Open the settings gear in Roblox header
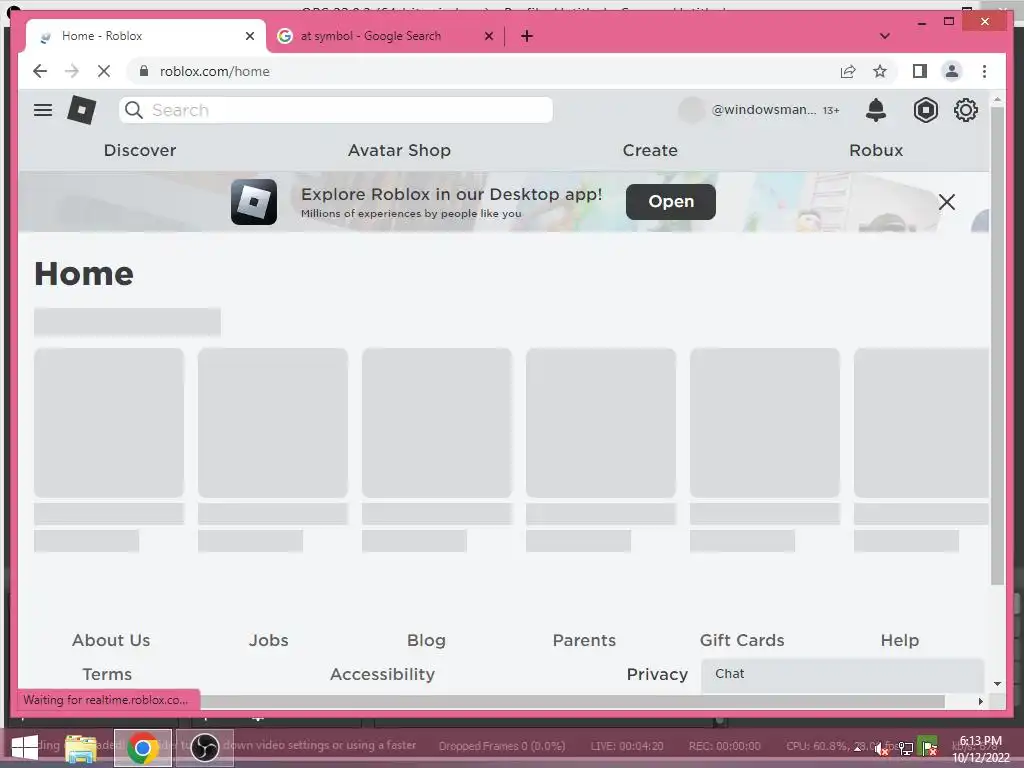Viewport: 1024px width, 768px height. [x=965, y=110]
